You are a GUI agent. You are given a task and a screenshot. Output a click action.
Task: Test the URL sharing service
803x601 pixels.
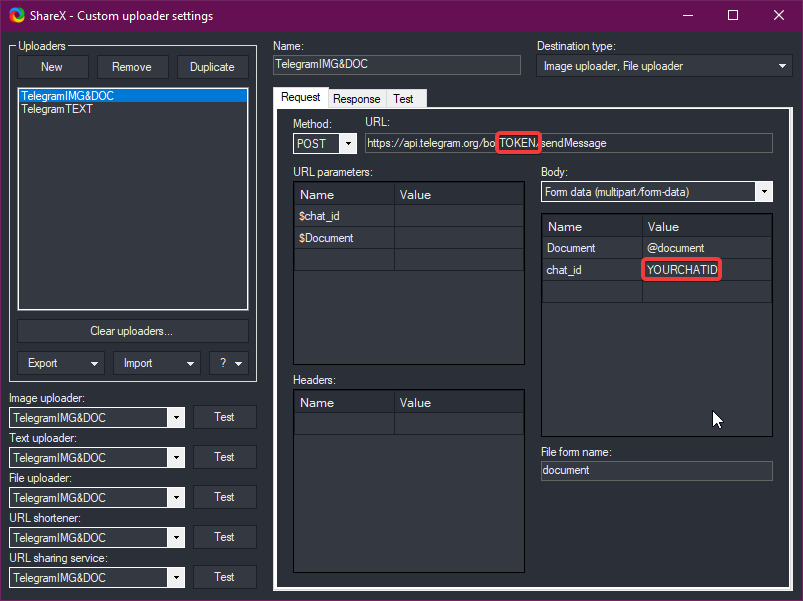tap(225, 577)
